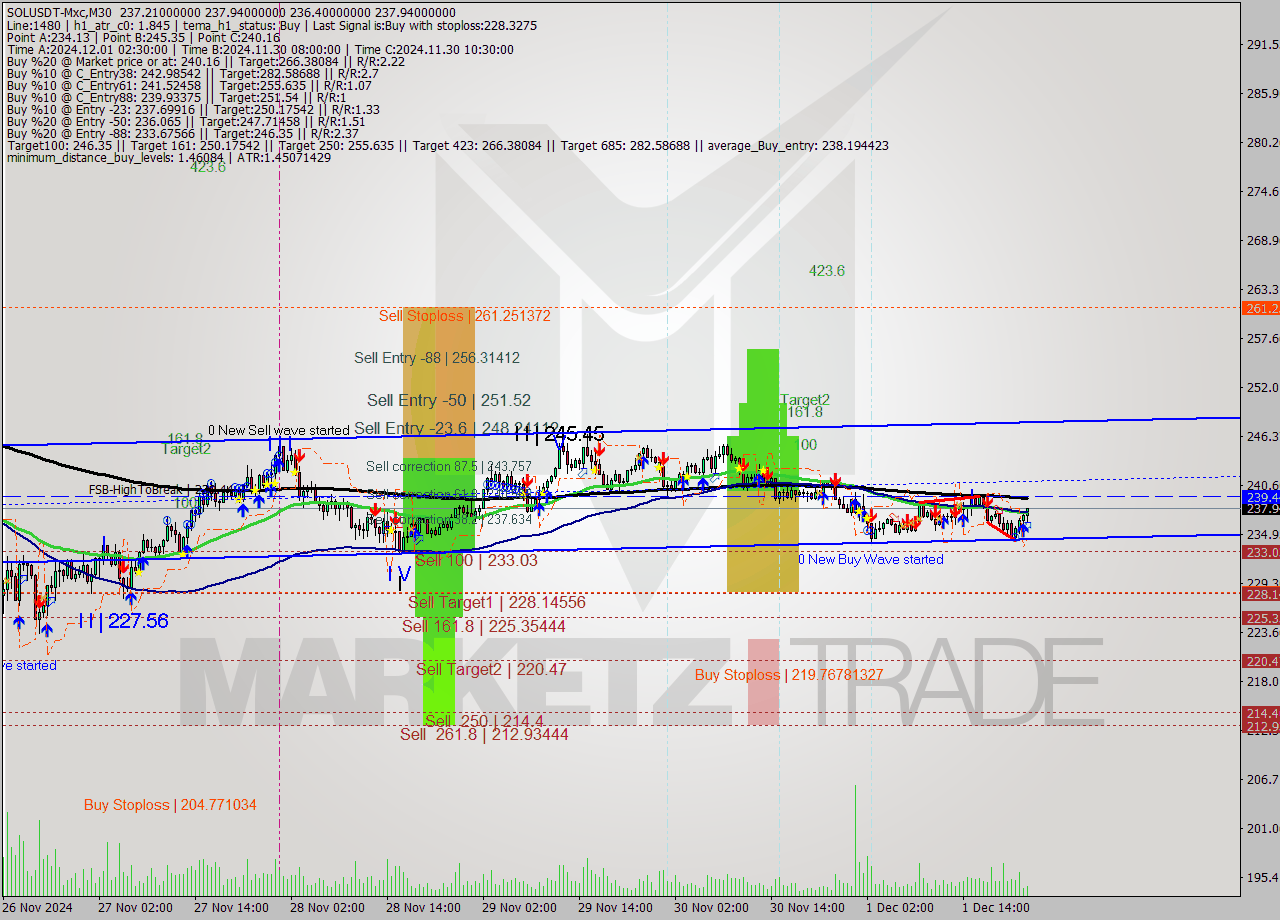Click the '30 Nov 14:00' time axis label
The width and height of the screenshot is (1280, 920).
click(x=808, y=908)
